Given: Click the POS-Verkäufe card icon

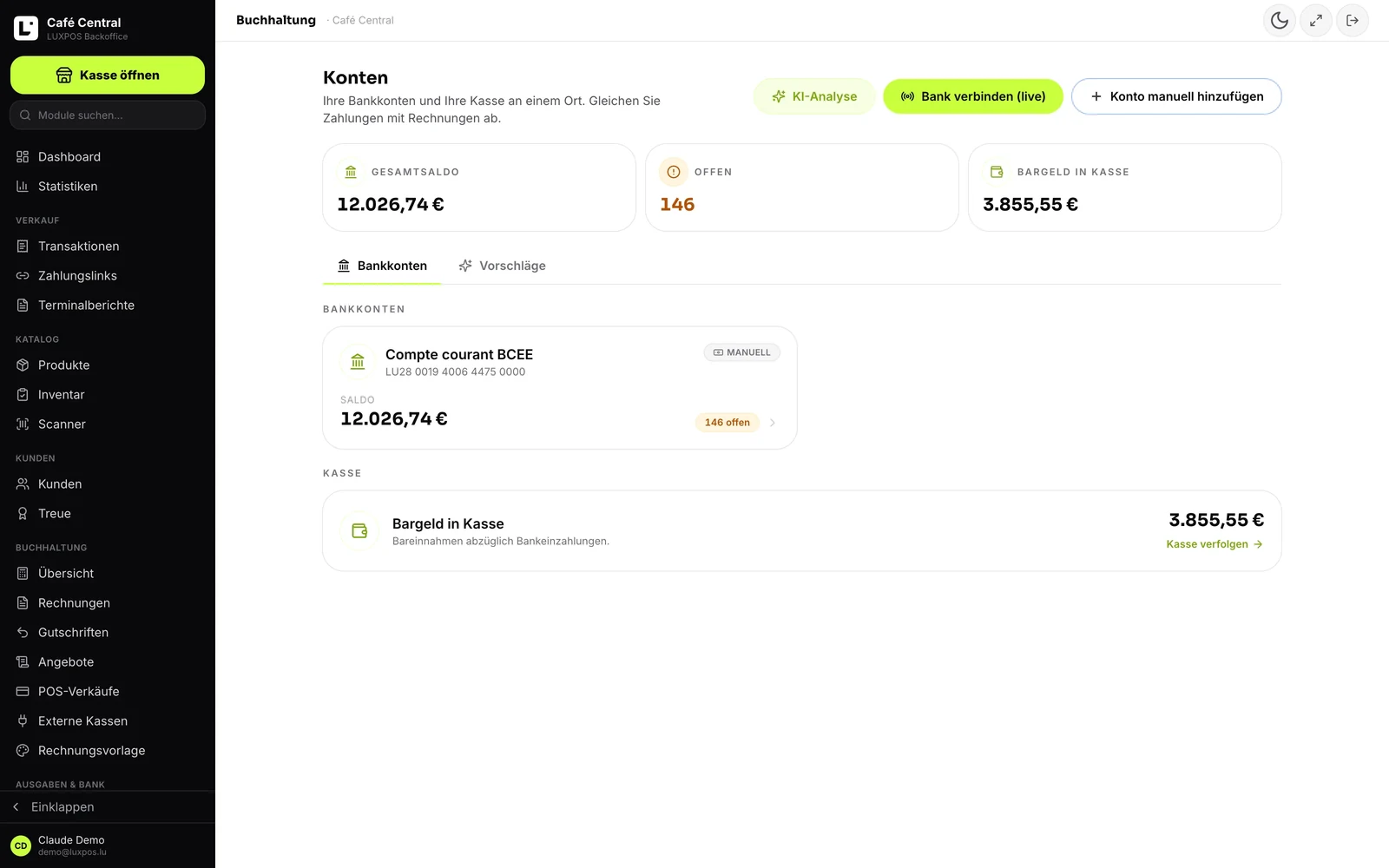Looking at the screenshot, I should coord(23,691).
